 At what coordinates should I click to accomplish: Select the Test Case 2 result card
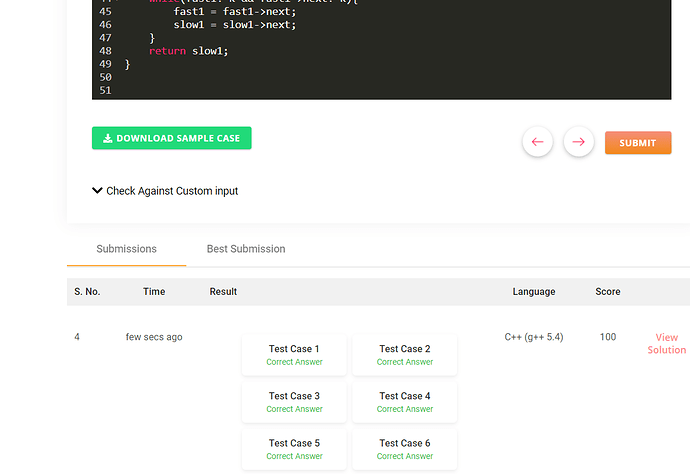[x=405, y=355]
